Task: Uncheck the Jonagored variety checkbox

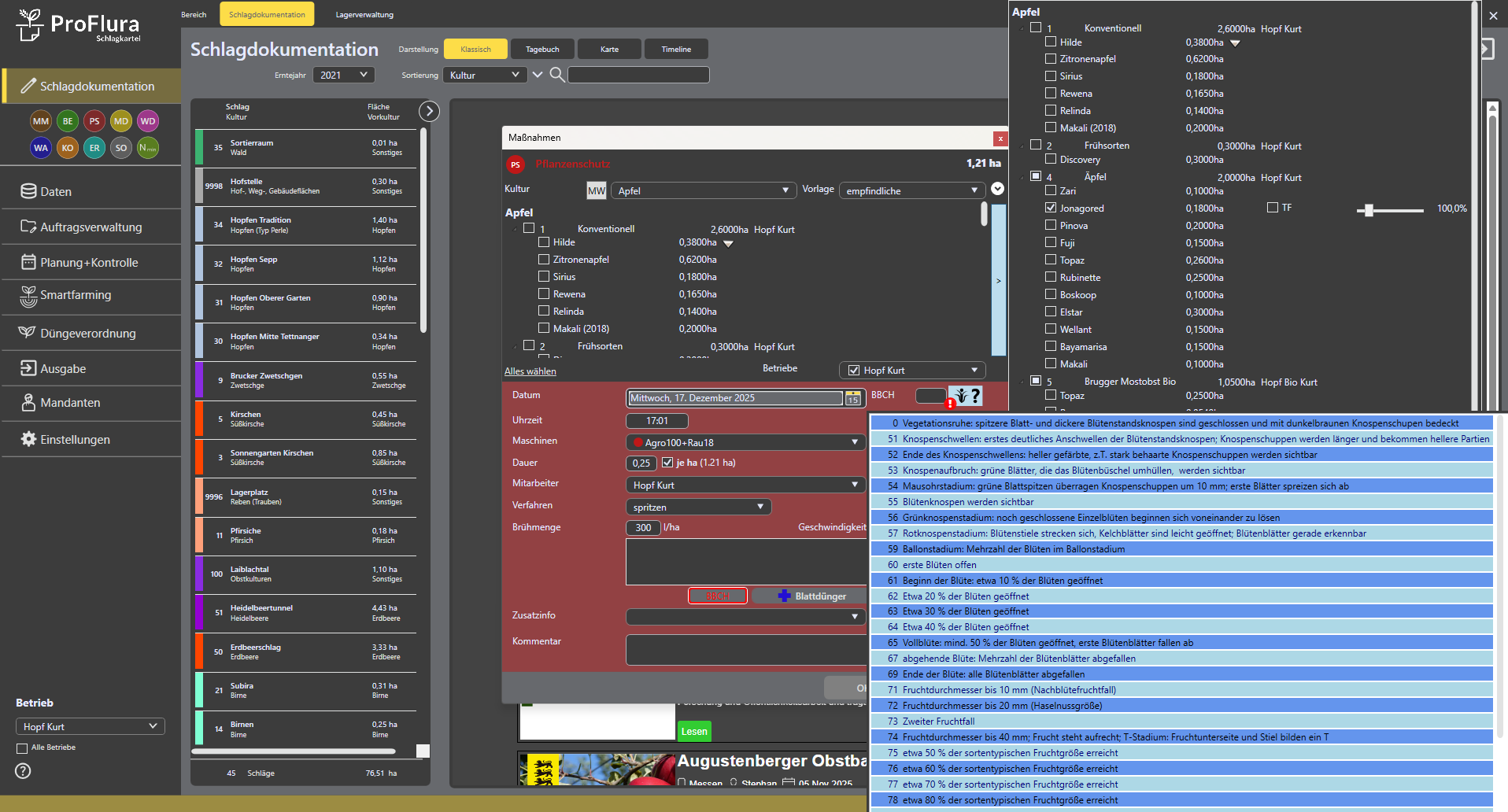Action: click(1050, 209)
